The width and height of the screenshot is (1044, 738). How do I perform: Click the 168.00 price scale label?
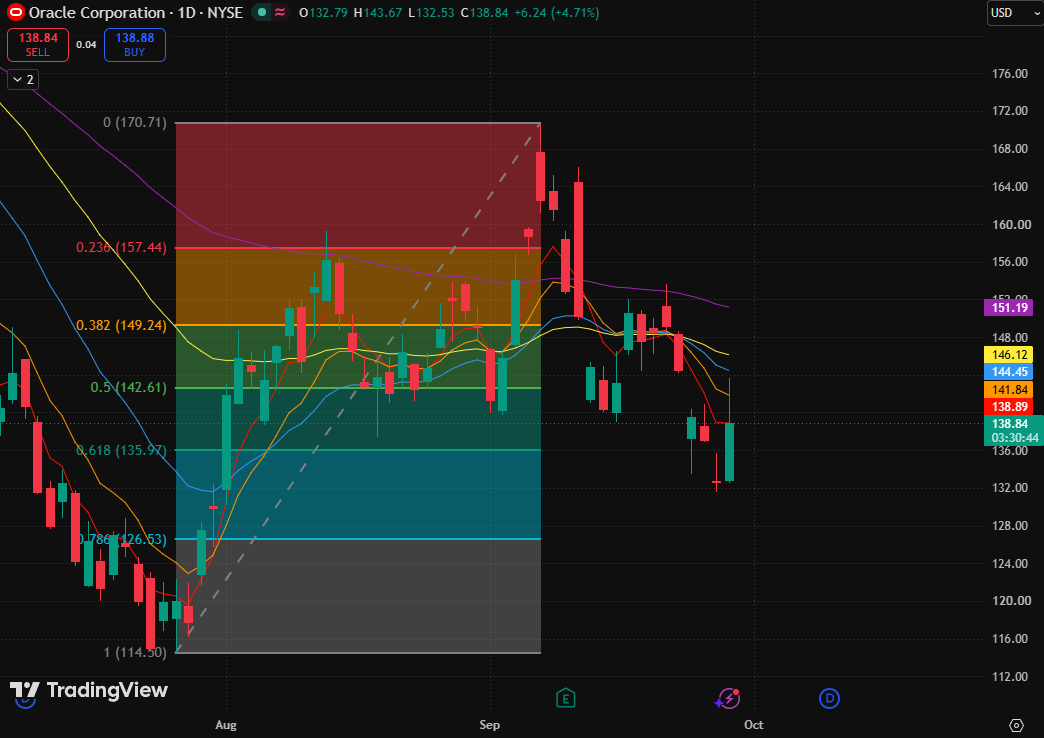[x=1009, y=149]
